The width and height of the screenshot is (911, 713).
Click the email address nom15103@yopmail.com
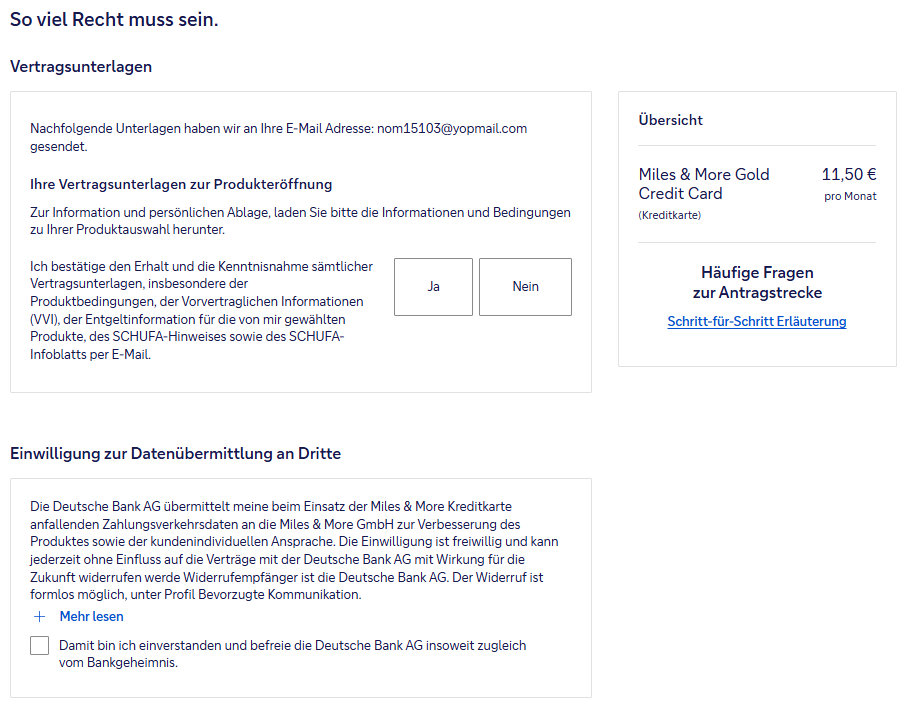point(452,129)
